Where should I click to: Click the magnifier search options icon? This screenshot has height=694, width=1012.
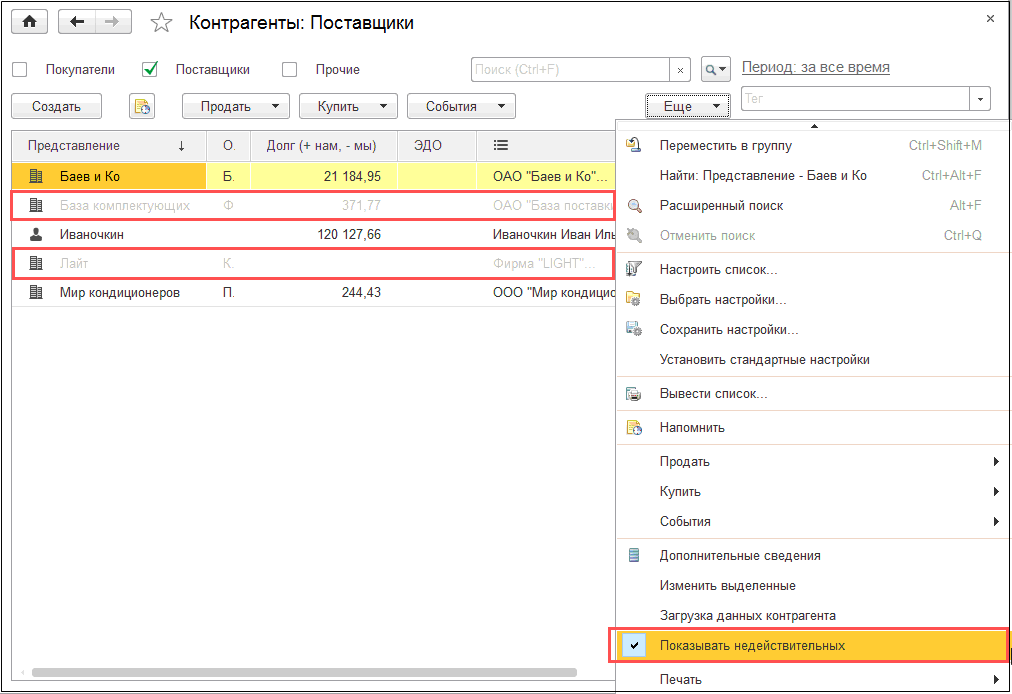715,69
